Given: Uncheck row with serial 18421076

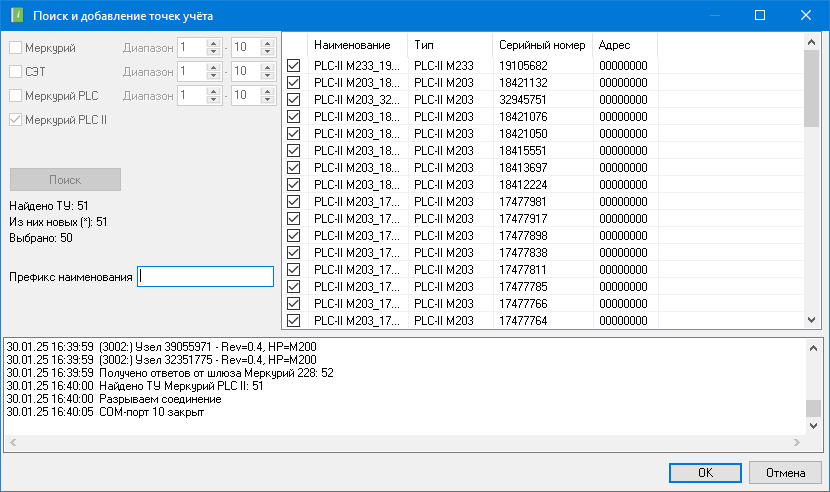Looking at the screenshot, I should coord(293,117).
